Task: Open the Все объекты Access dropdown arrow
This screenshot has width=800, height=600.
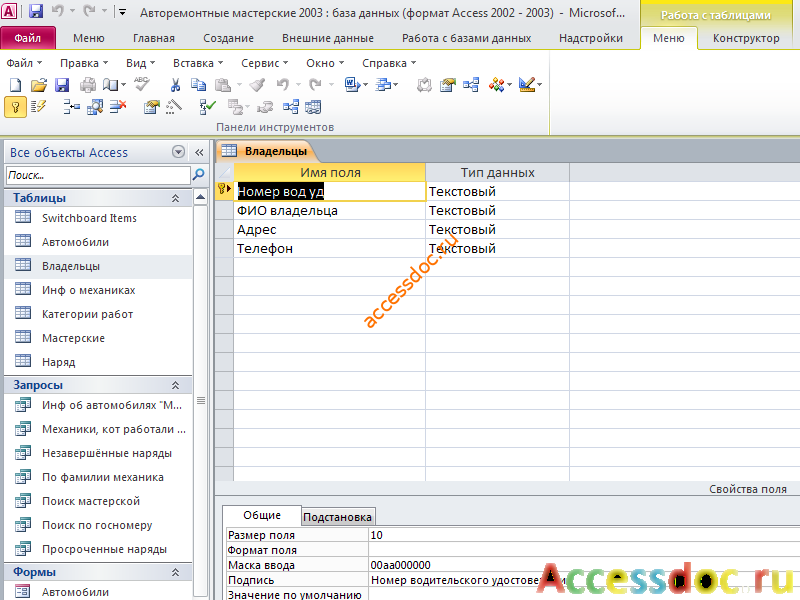Action: pyautogui.click(x=178, y=152)
